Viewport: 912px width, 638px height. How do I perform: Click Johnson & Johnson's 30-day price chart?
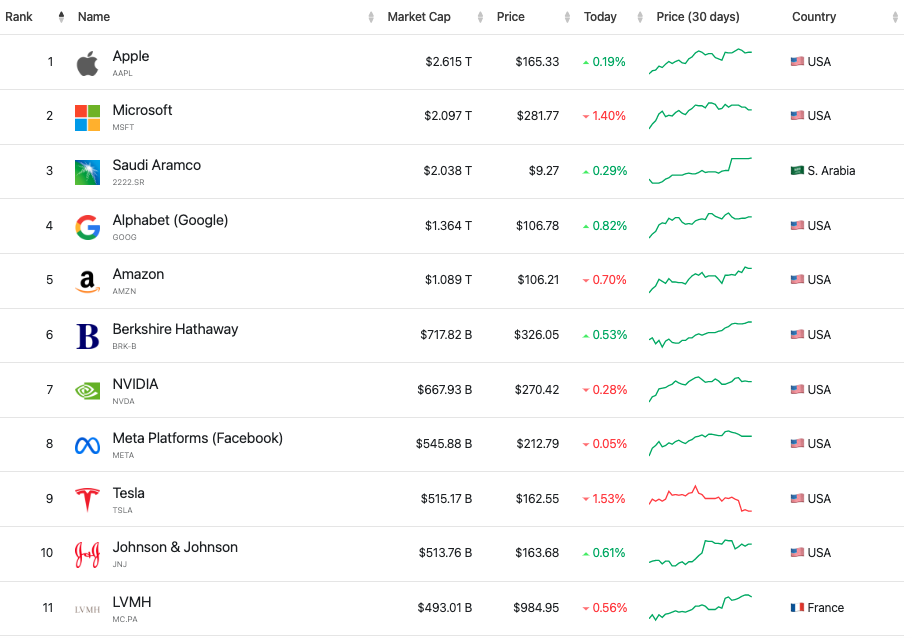(700, 553)
